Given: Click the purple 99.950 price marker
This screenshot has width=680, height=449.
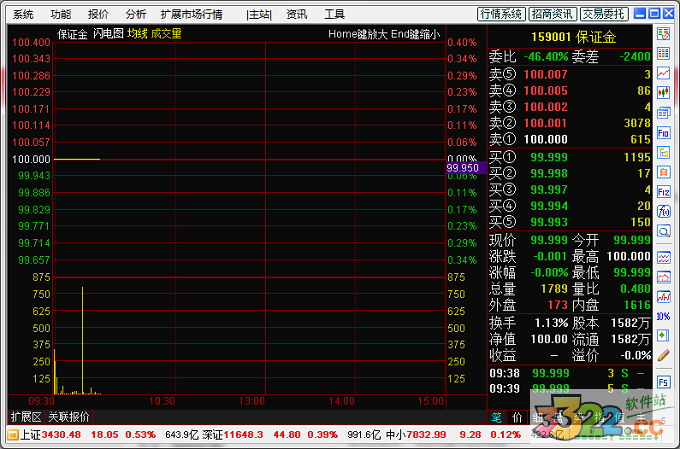Looking at the screenshot, I should (x=466, y=168).
